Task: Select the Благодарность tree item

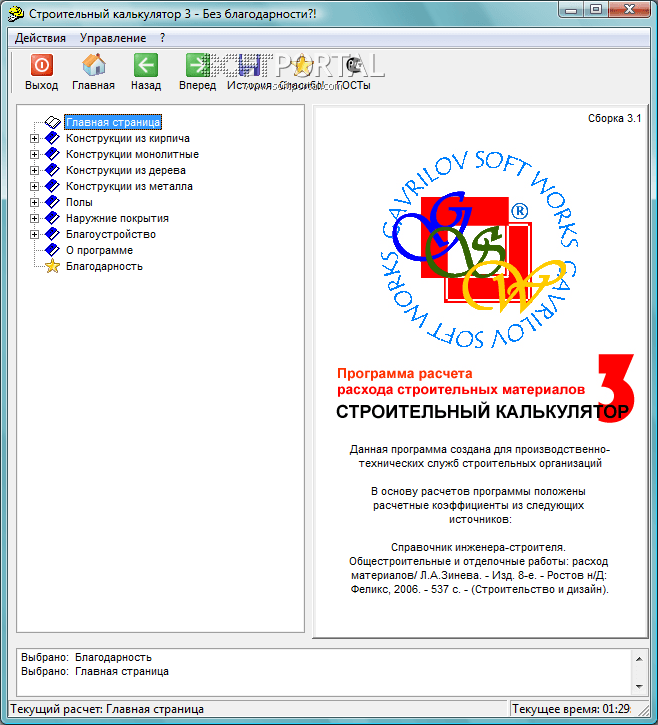Action: click(104, 266)
